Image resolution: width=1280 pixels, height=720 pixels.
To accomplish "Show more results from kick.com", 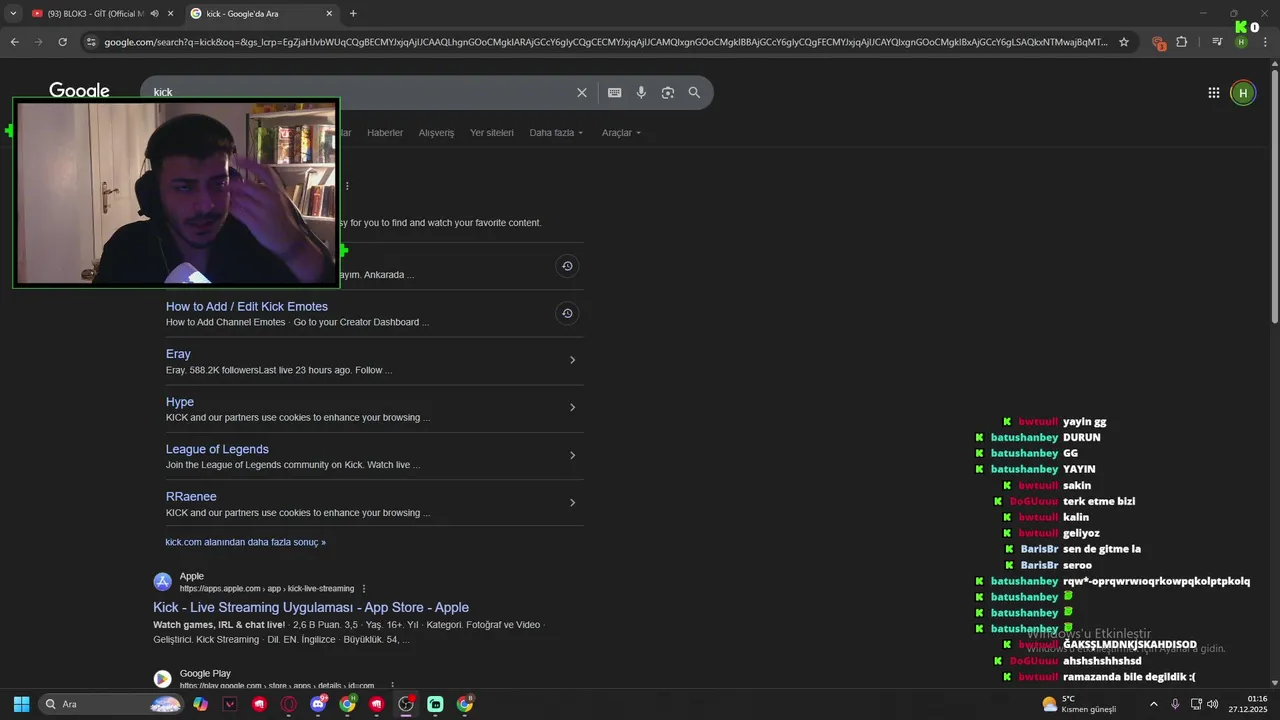I will [x=245, y=542].
